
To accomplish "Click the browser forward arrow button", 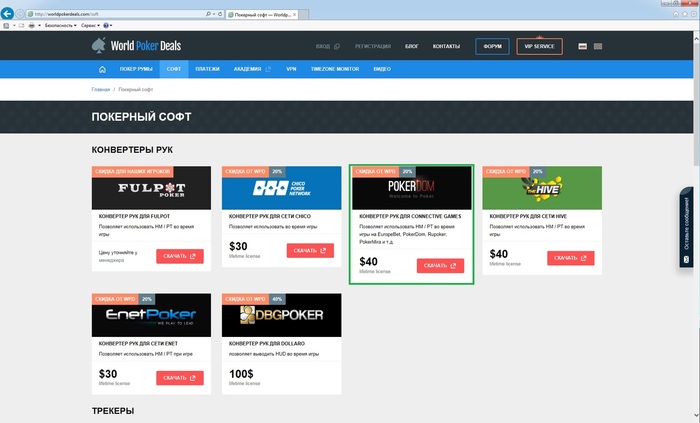I will (x=20, y=14).
